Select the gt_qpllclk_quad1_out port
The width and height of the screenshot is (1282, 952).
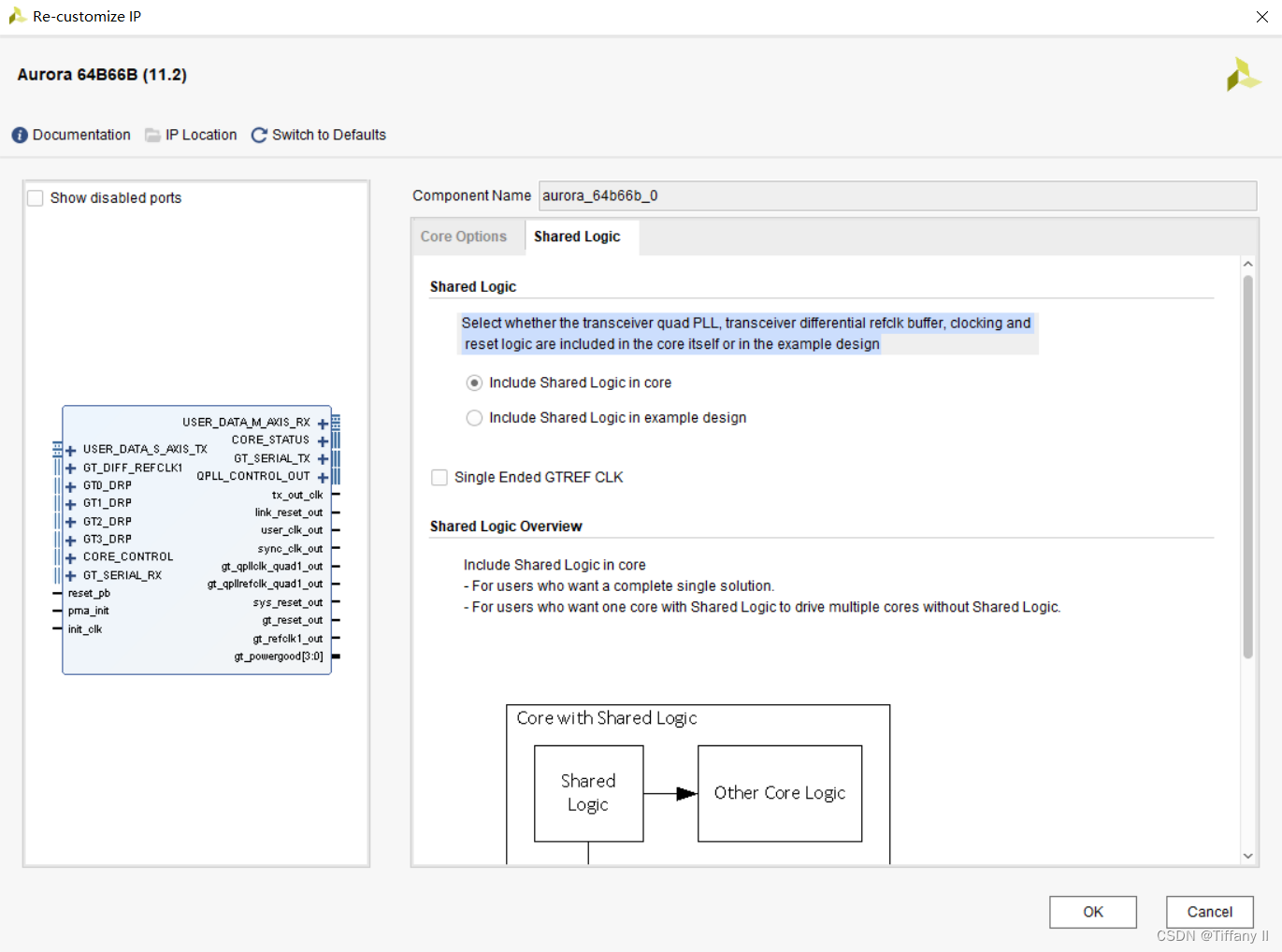272,567
